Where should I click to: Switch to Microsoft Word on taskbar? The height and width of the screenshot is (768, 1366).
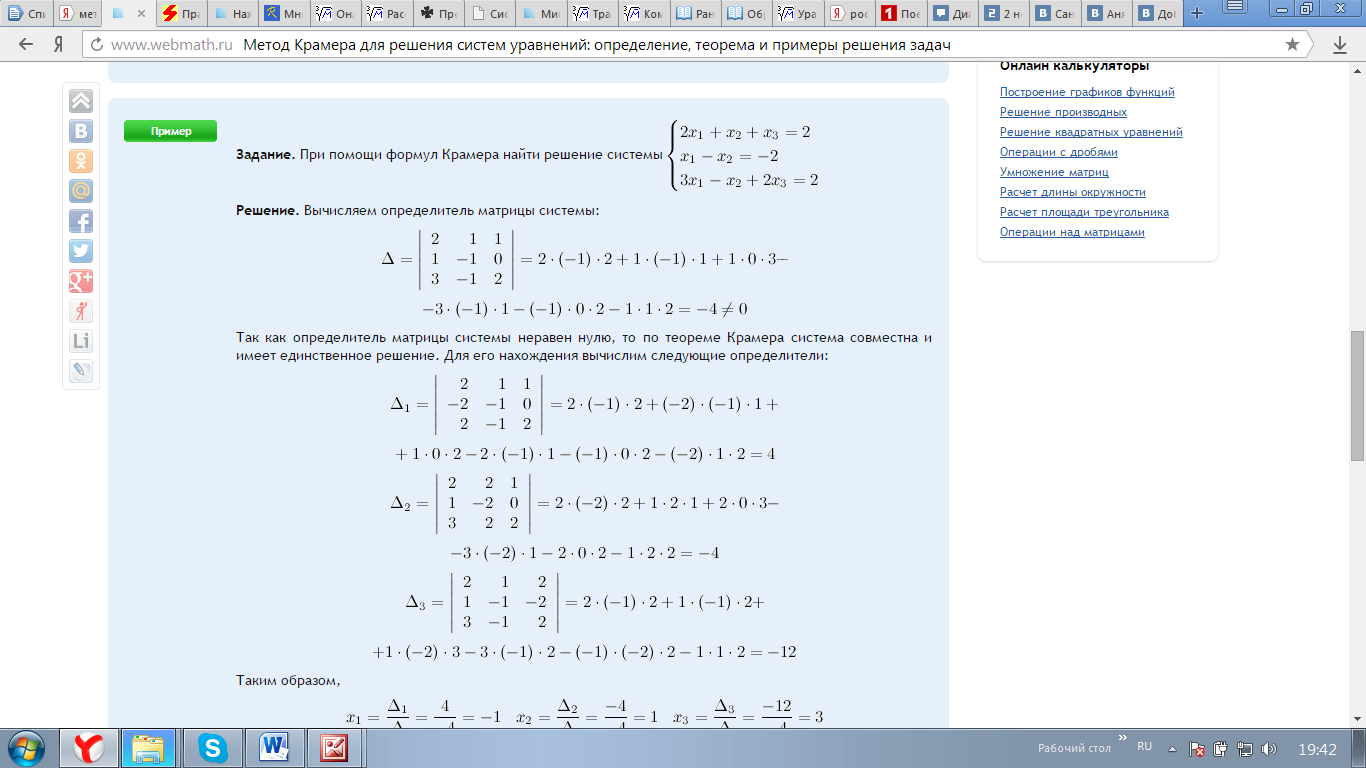[273, 748]
